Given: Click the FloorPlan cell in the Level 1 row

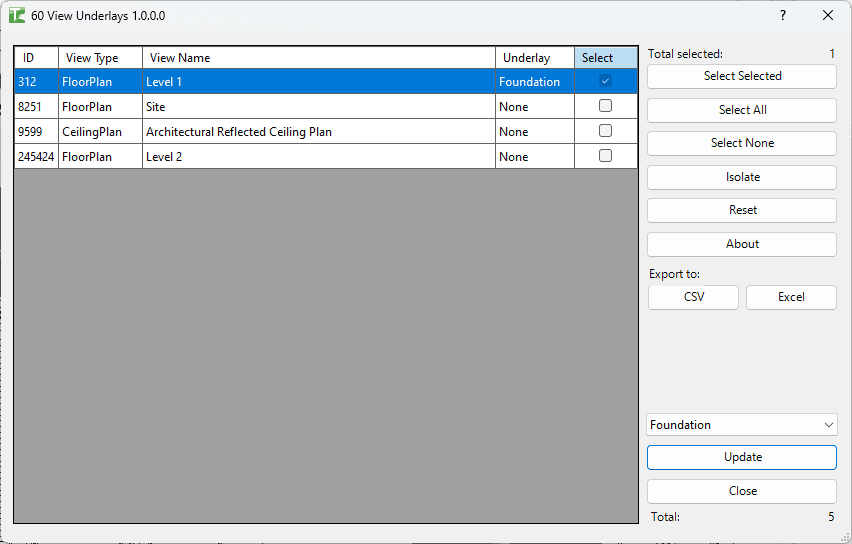Looking at the screenshot, I should pos(101,82).
